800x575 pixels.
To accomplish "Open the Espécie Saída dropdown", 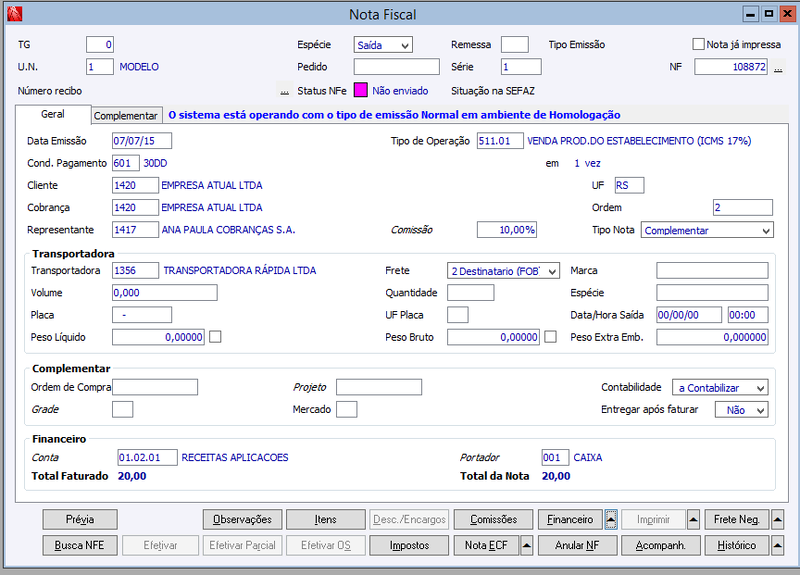I will 383,45.
